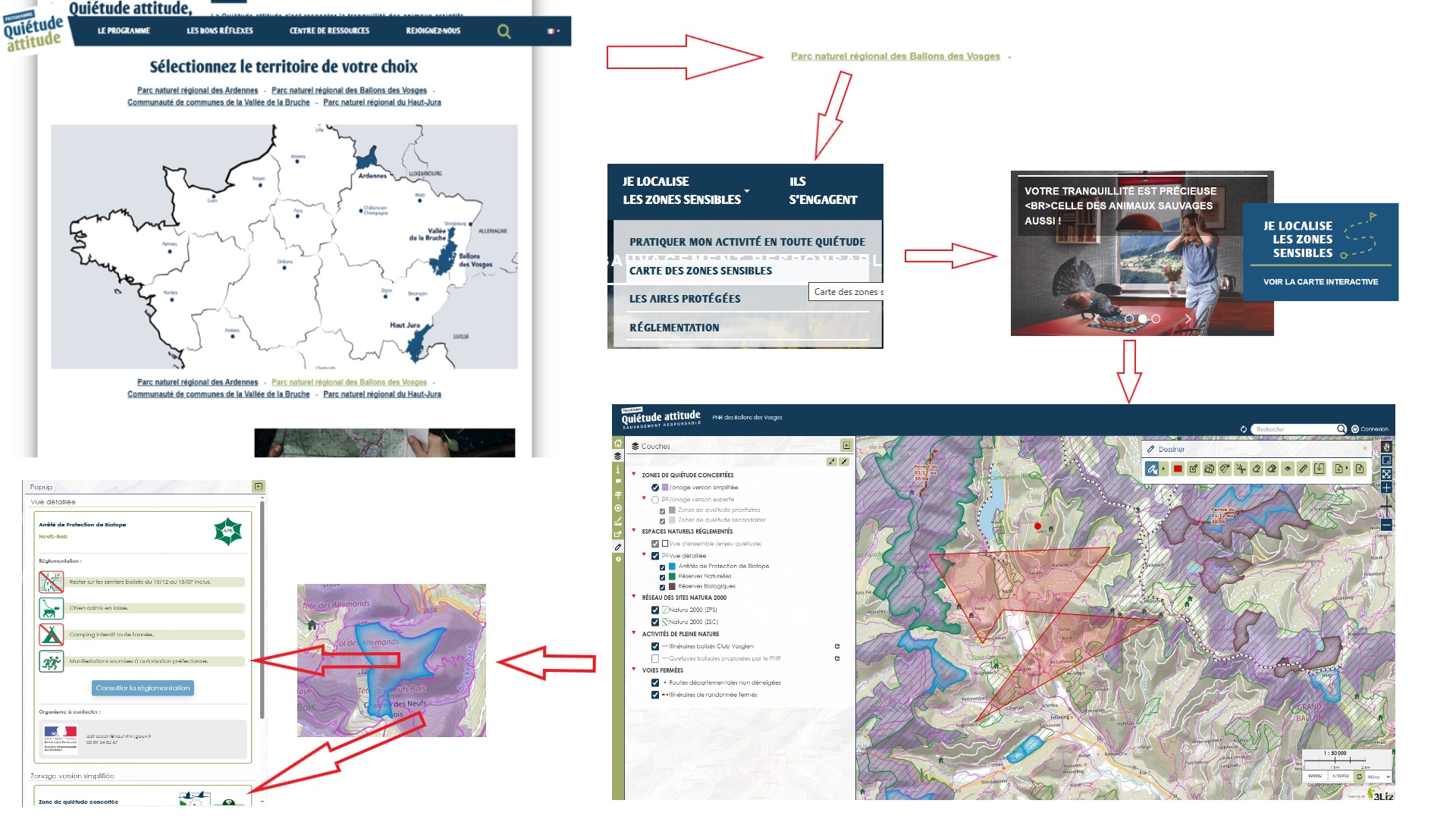The image size is (1456, 819).
Task: Collapse the VOIES FERMÉES layer group
Action: [634, 670]
